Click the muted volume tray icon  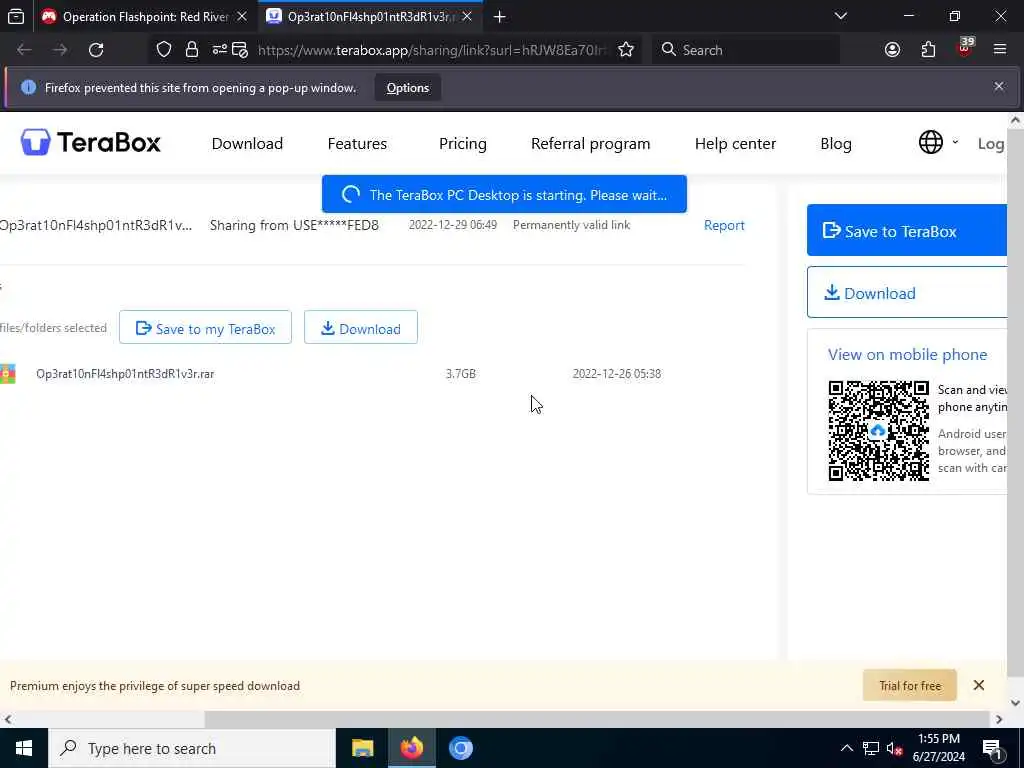pyautogui.click(x=894, y=748)
